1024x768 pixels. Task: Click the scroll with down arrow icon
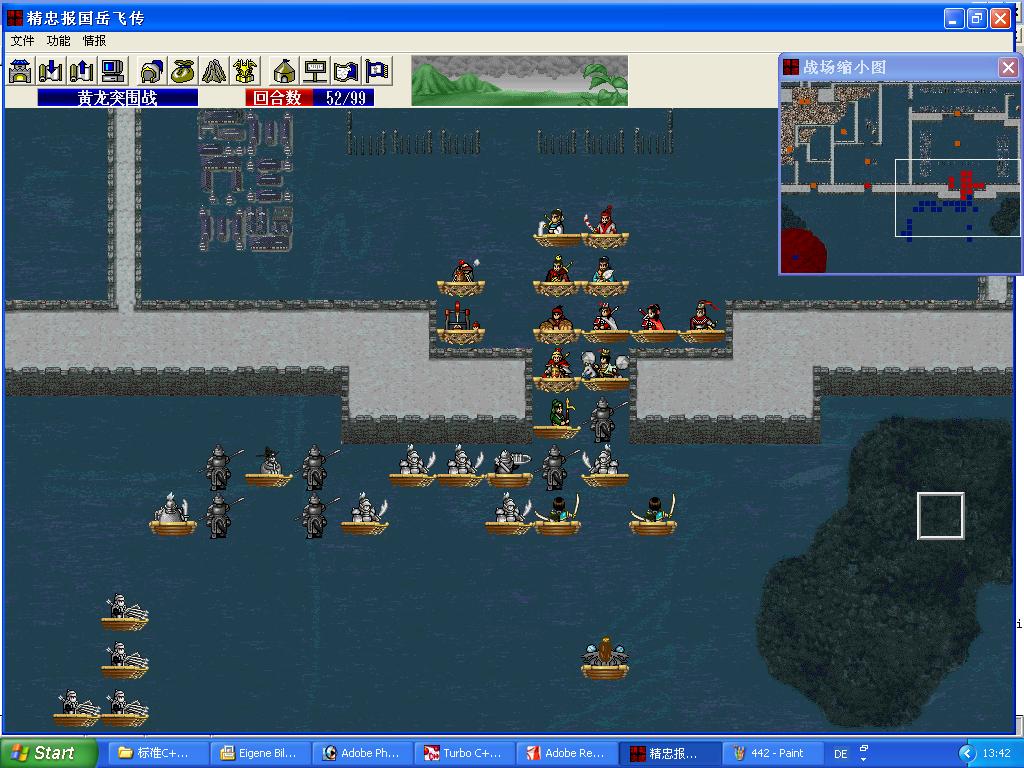(x=51, y=71)
